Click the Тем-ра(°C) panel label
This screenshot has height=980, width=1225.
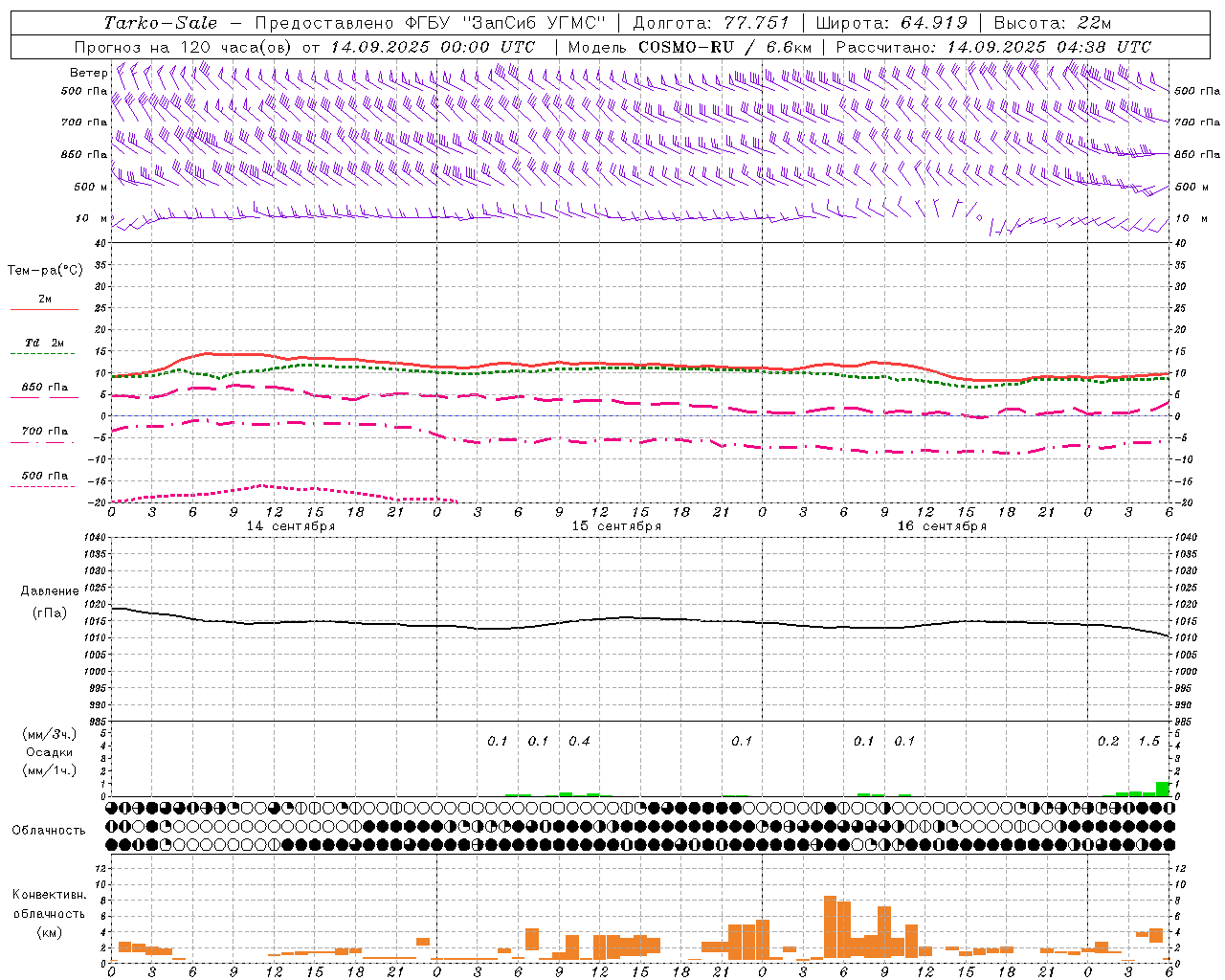45,271
